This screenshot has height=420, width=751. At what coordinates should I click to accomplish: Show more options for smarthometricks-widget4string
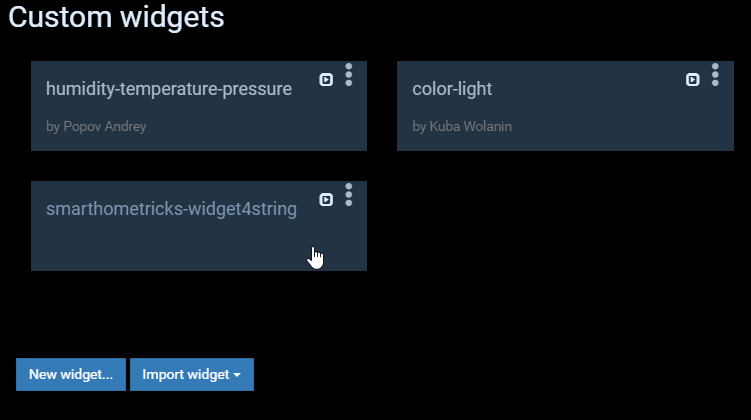[349, 195]
